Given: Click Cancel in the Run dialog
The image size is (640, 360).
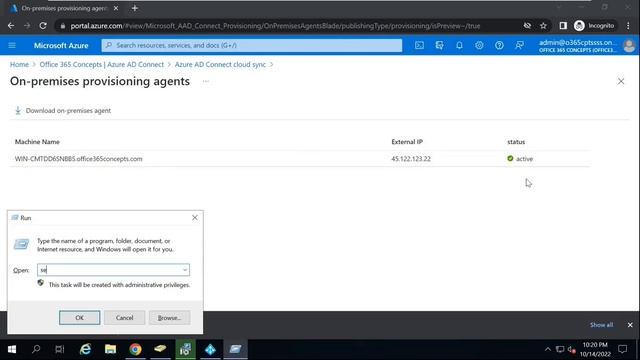Looking at the screenshot, I should (124, 318).
